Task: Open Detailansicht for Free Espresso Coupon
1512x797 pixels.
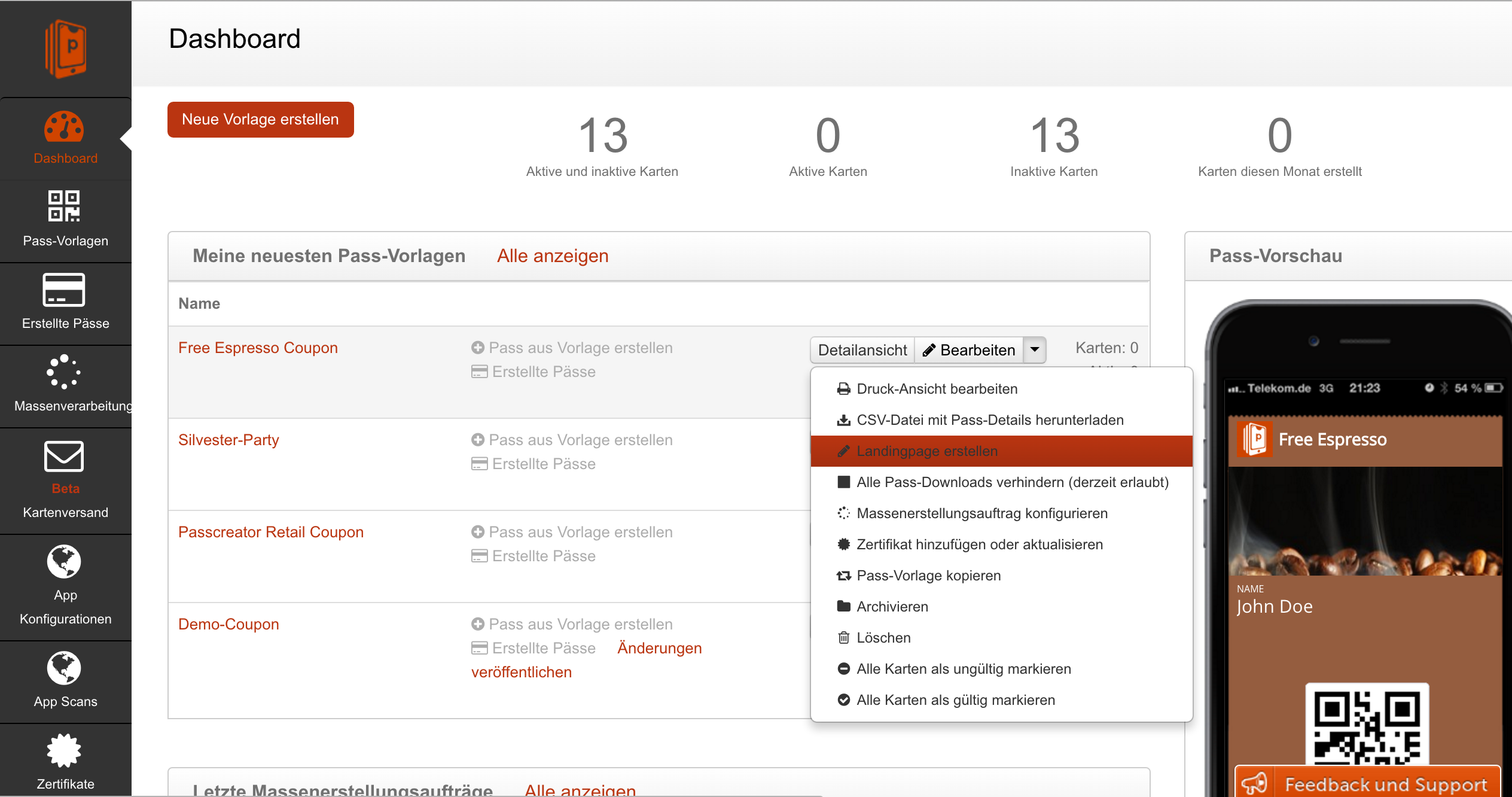Action: pyautogui.click(x=862, y=350)
